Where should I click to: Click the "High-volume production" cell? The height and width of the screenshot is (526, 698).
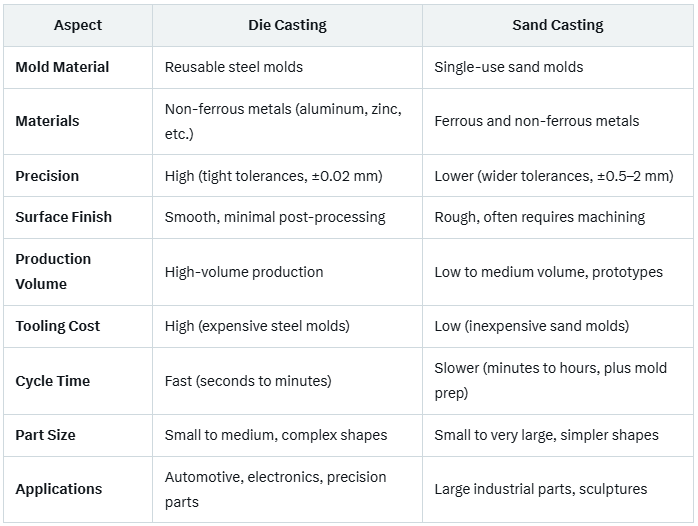(x=243, y=271)
